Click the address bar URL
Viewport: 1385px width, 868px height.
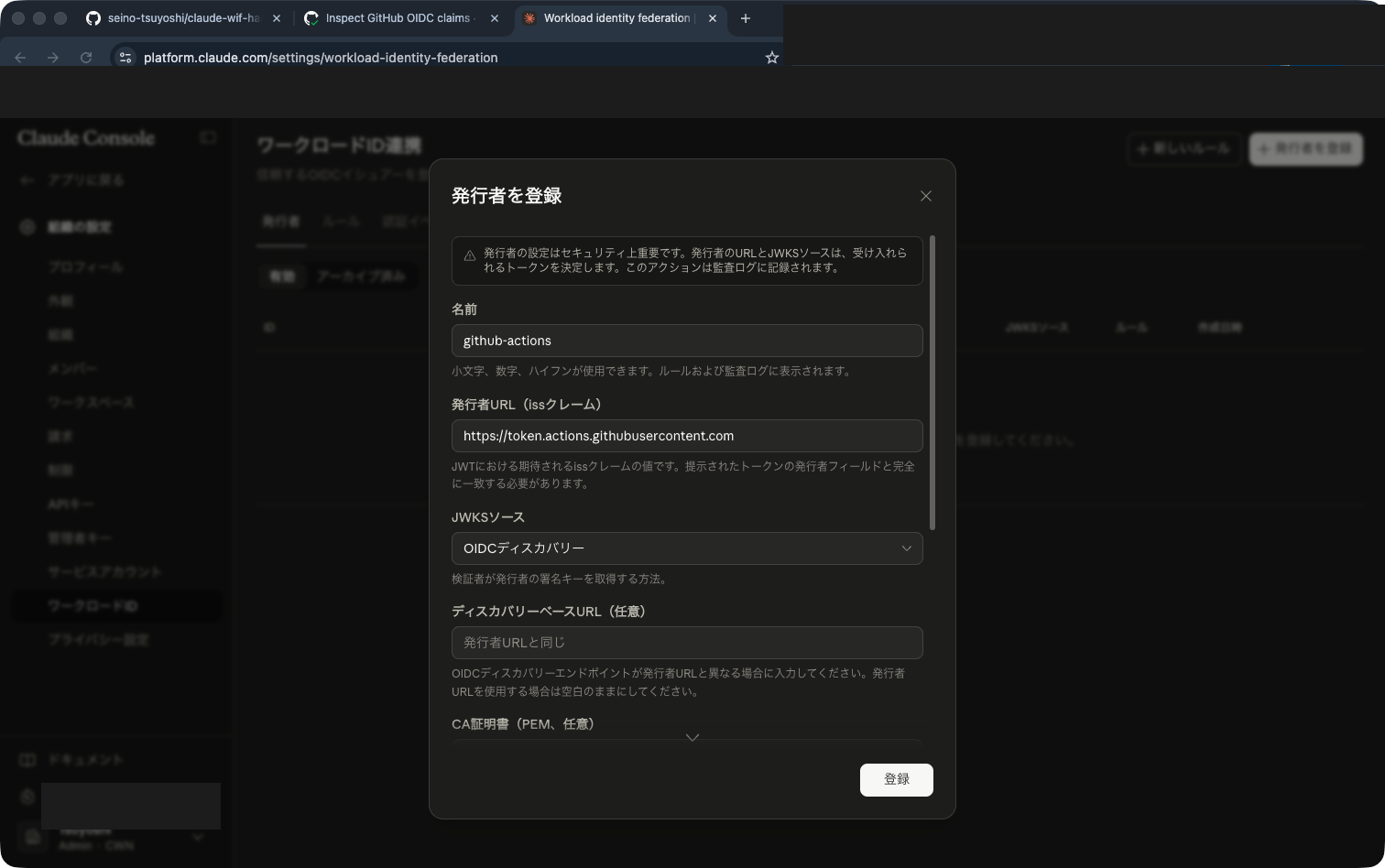321,58
